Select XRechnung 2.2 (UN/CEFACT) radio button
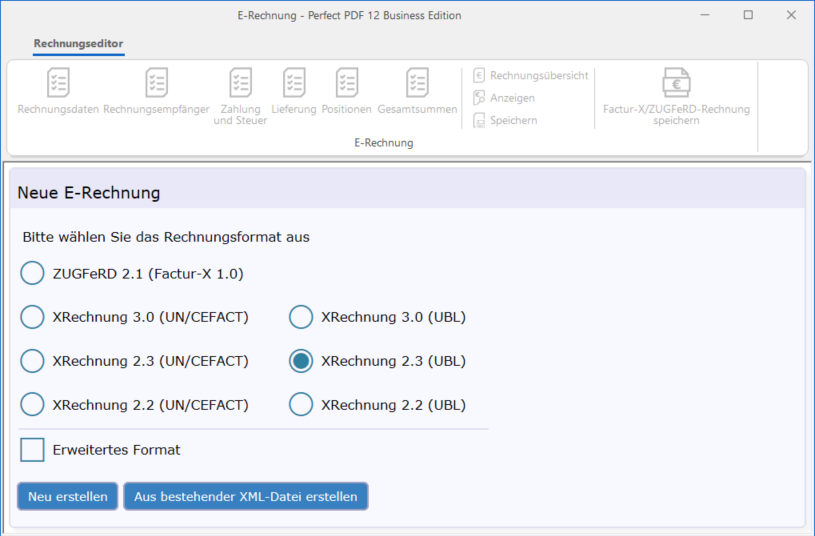 tap(33, 405)
